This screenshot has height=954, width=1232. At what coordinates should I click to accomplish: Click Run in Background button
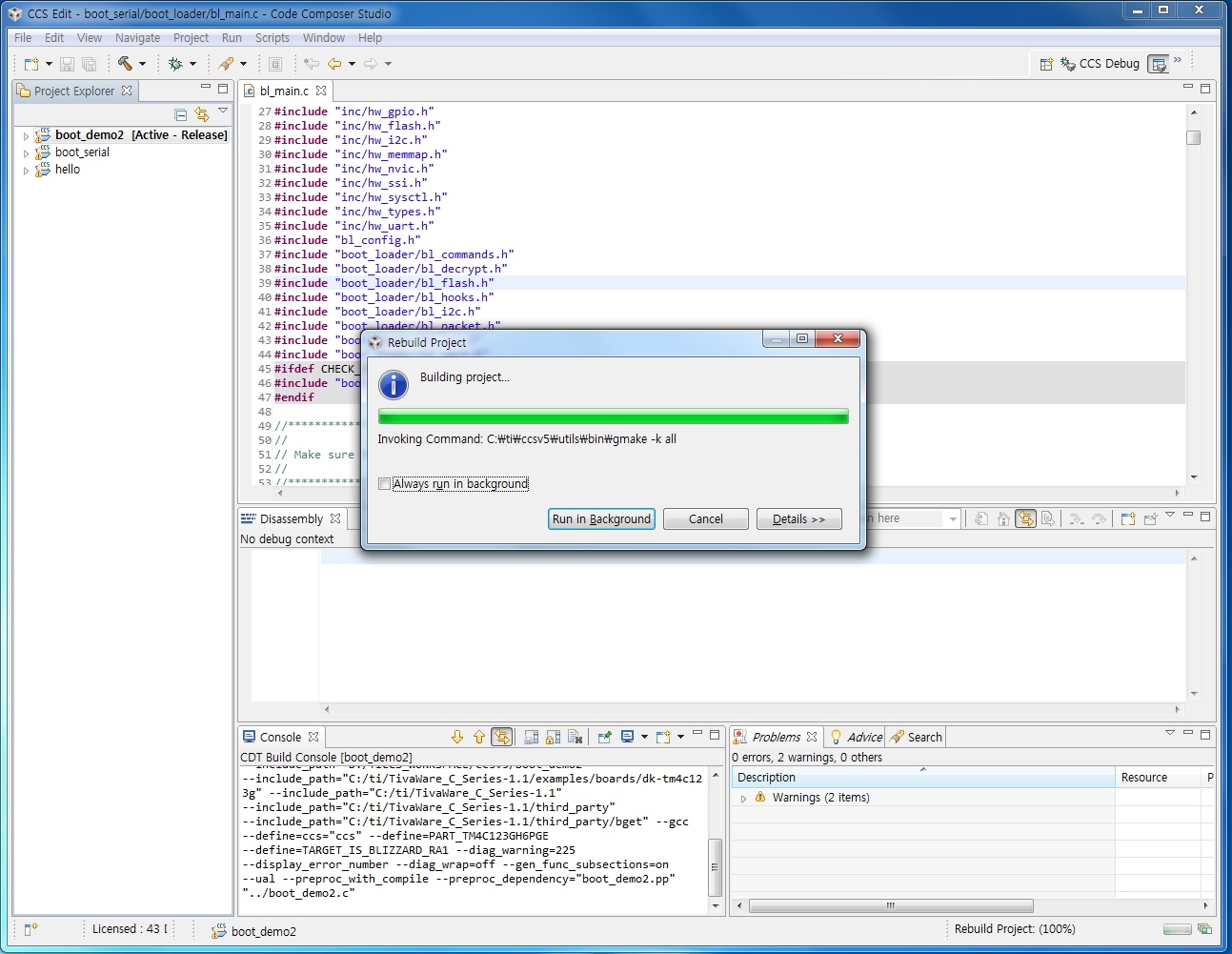coord(601,518)
